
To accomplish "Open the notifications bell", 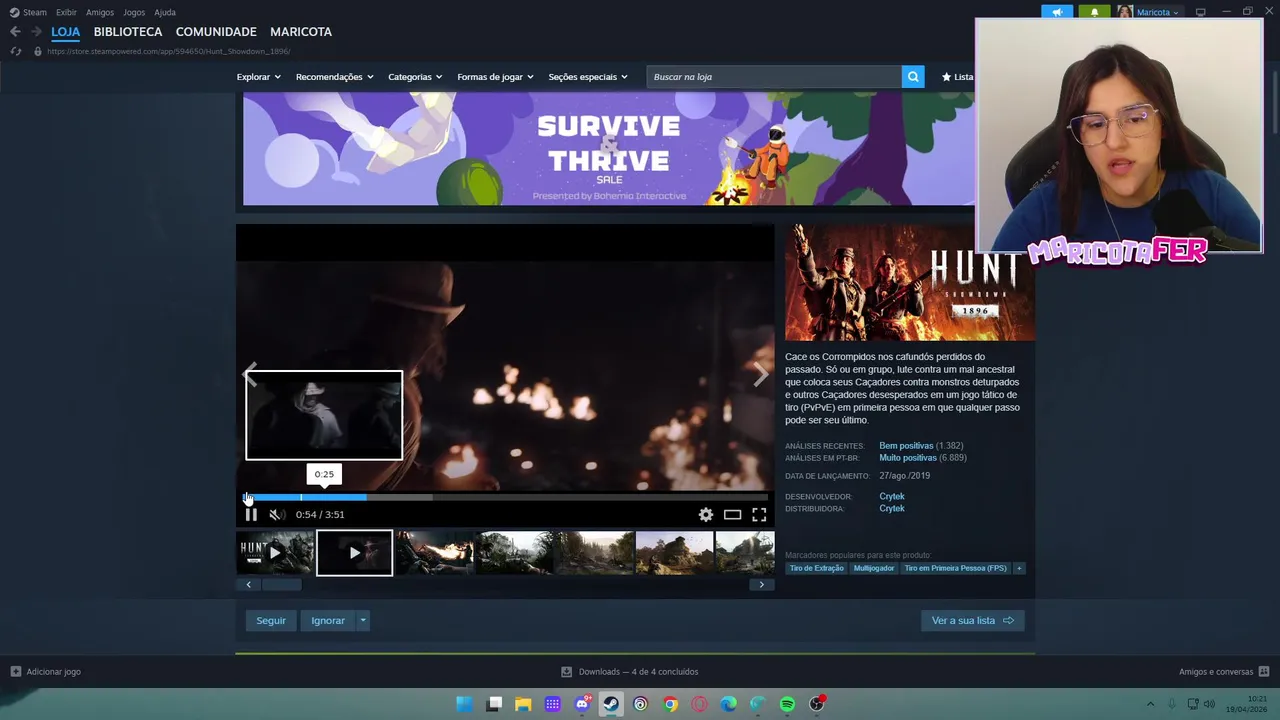I will pyautogui.click(x=1094, y=12).
